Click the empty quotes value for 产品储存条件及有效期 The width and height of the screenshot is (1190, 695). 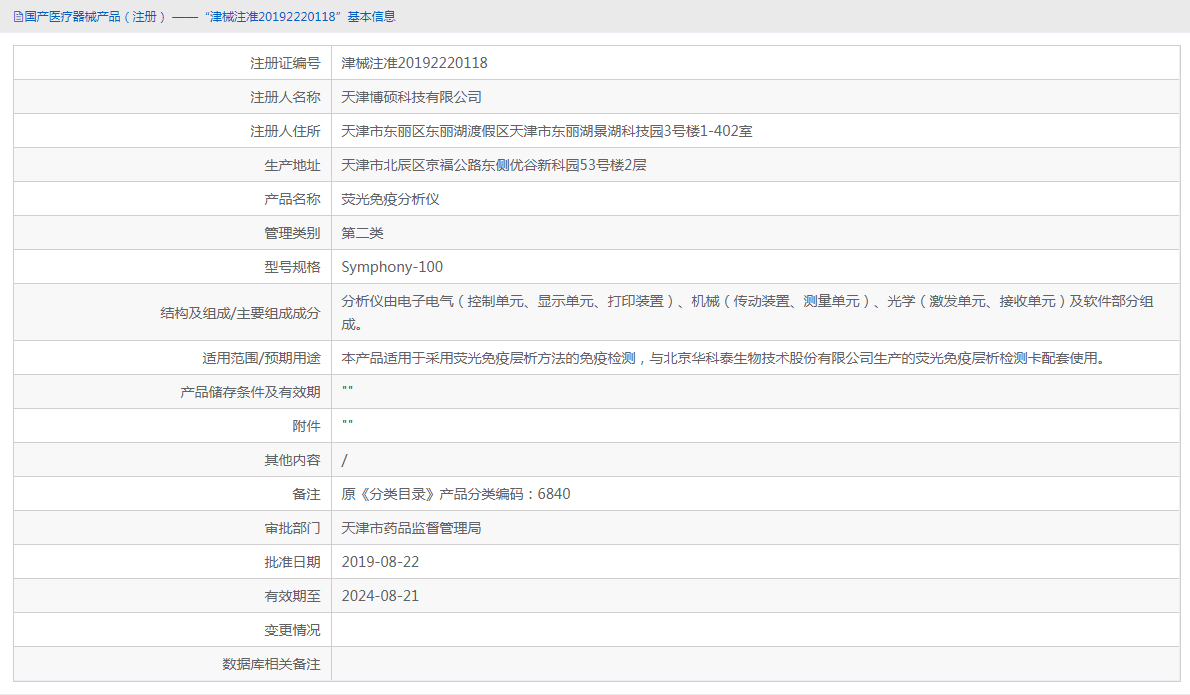point(347,389)
